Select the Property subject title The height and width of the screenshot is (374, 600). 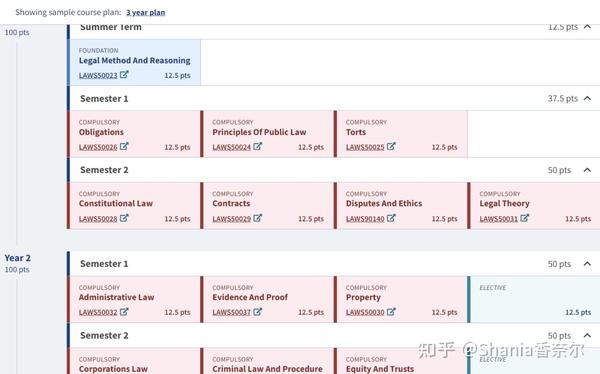pyautogui.click(x=363, y=297)
